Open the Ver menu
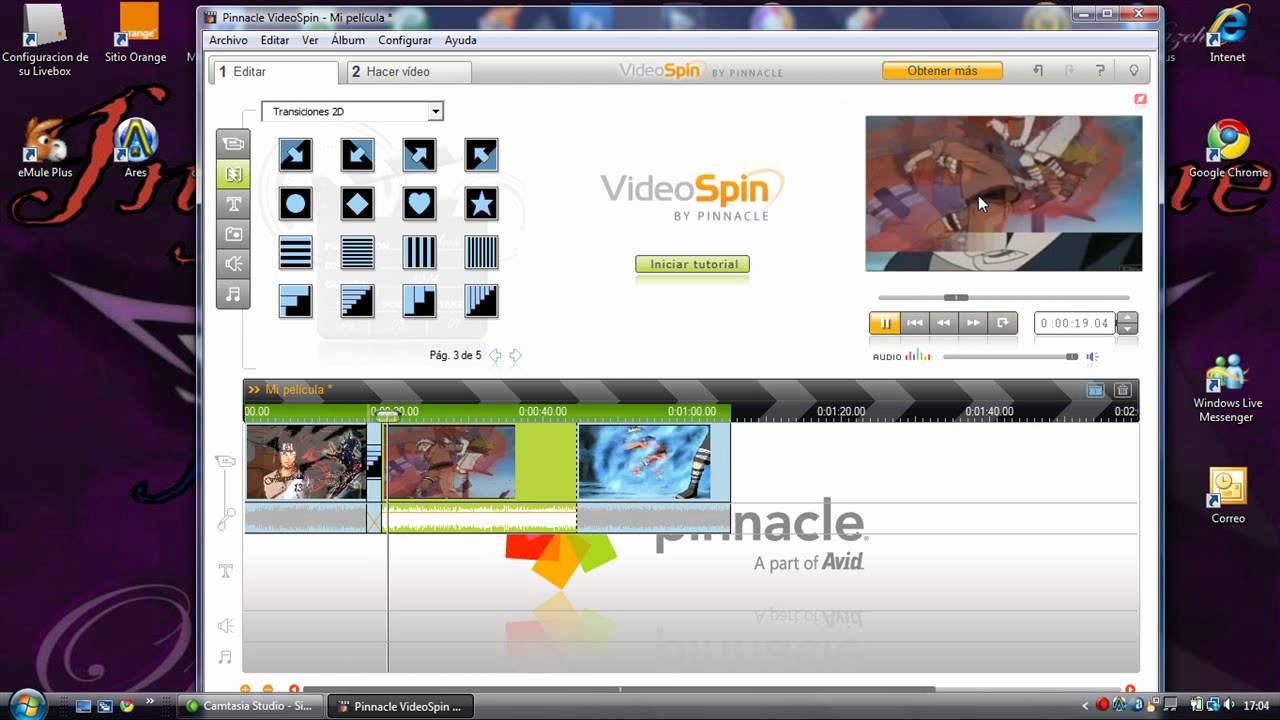The height and width of the screenshot is (720, 1280). (310, 40)
